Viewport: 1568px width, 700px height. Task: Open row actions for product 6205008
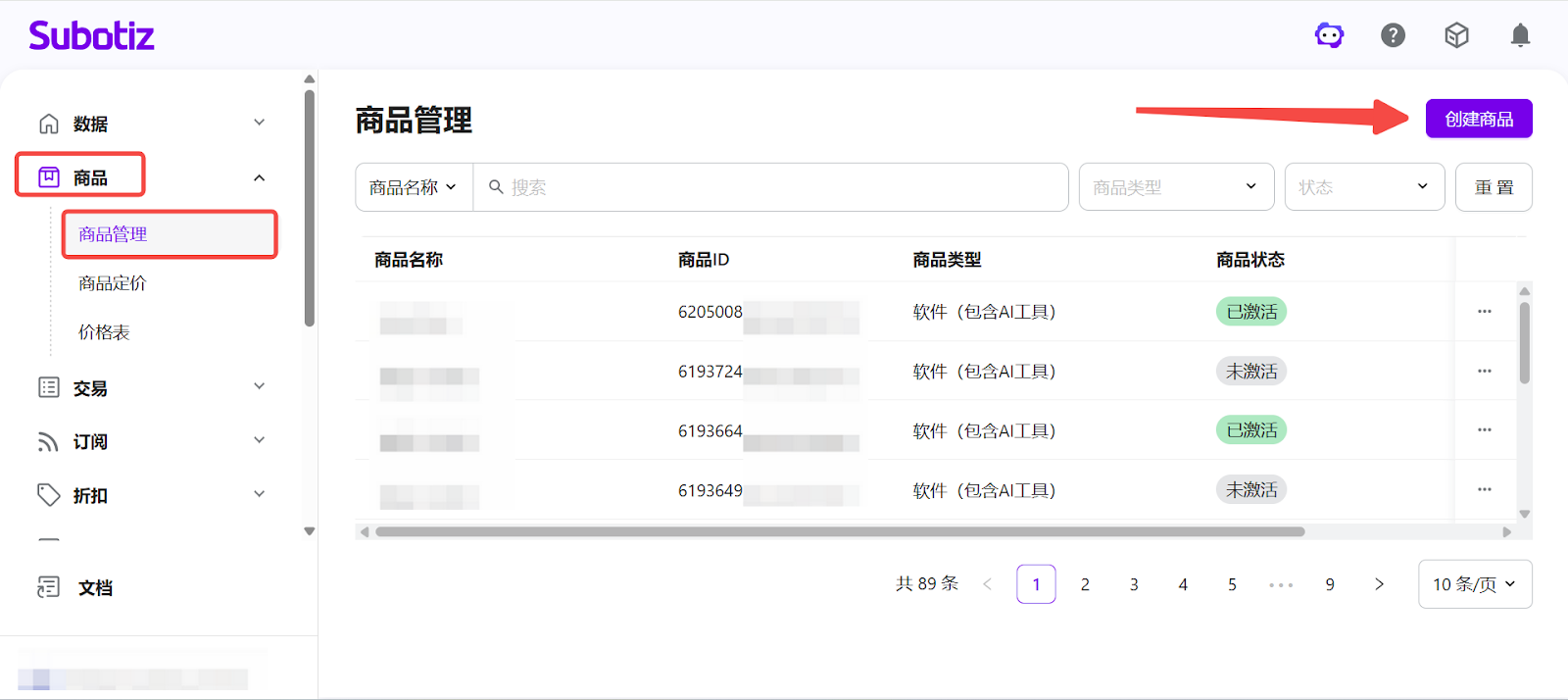1484,312
